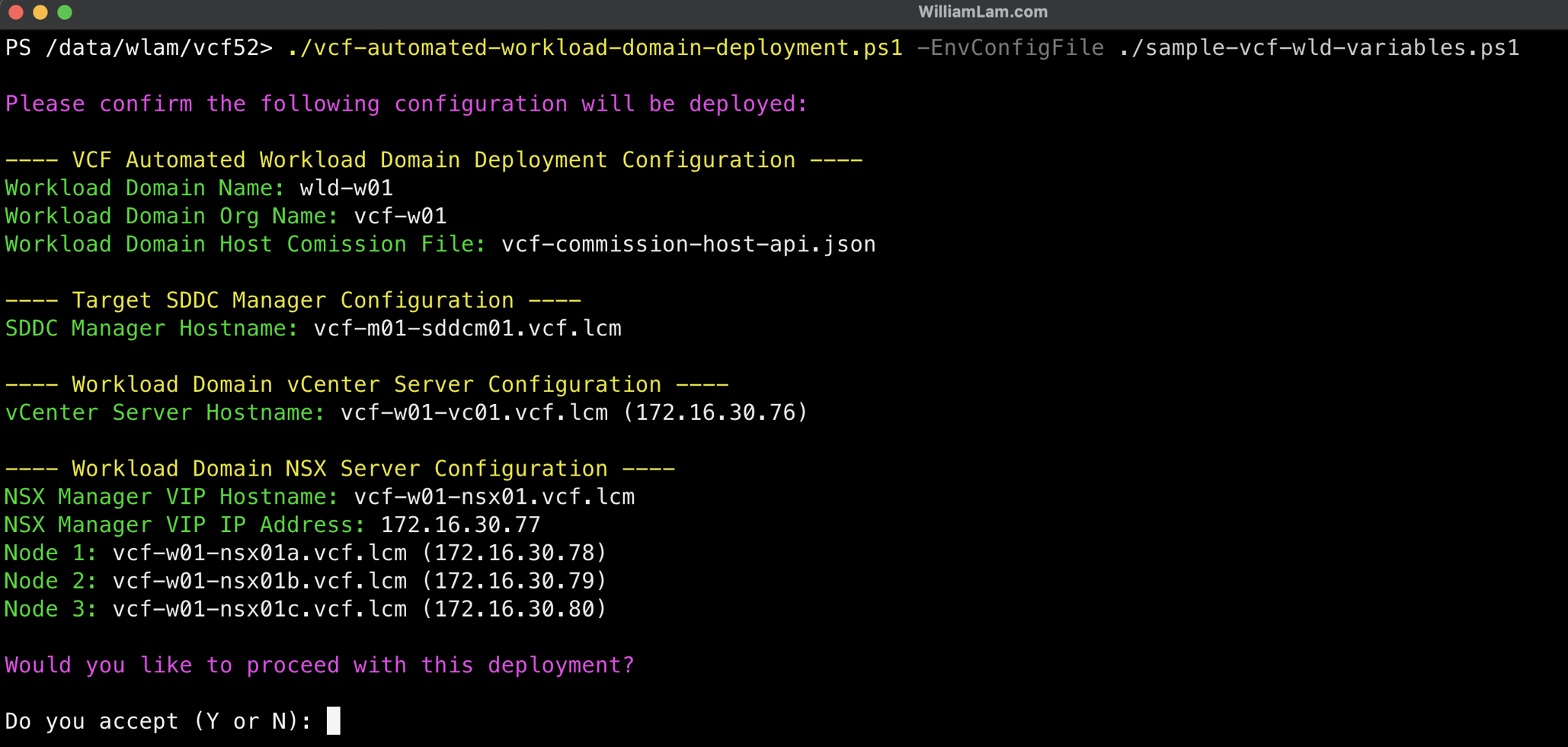Viewport: 1568px width, 747px height.
Task: Click Node 3 IP (172.16.30.80)
Action: click(x=514, y=609)
